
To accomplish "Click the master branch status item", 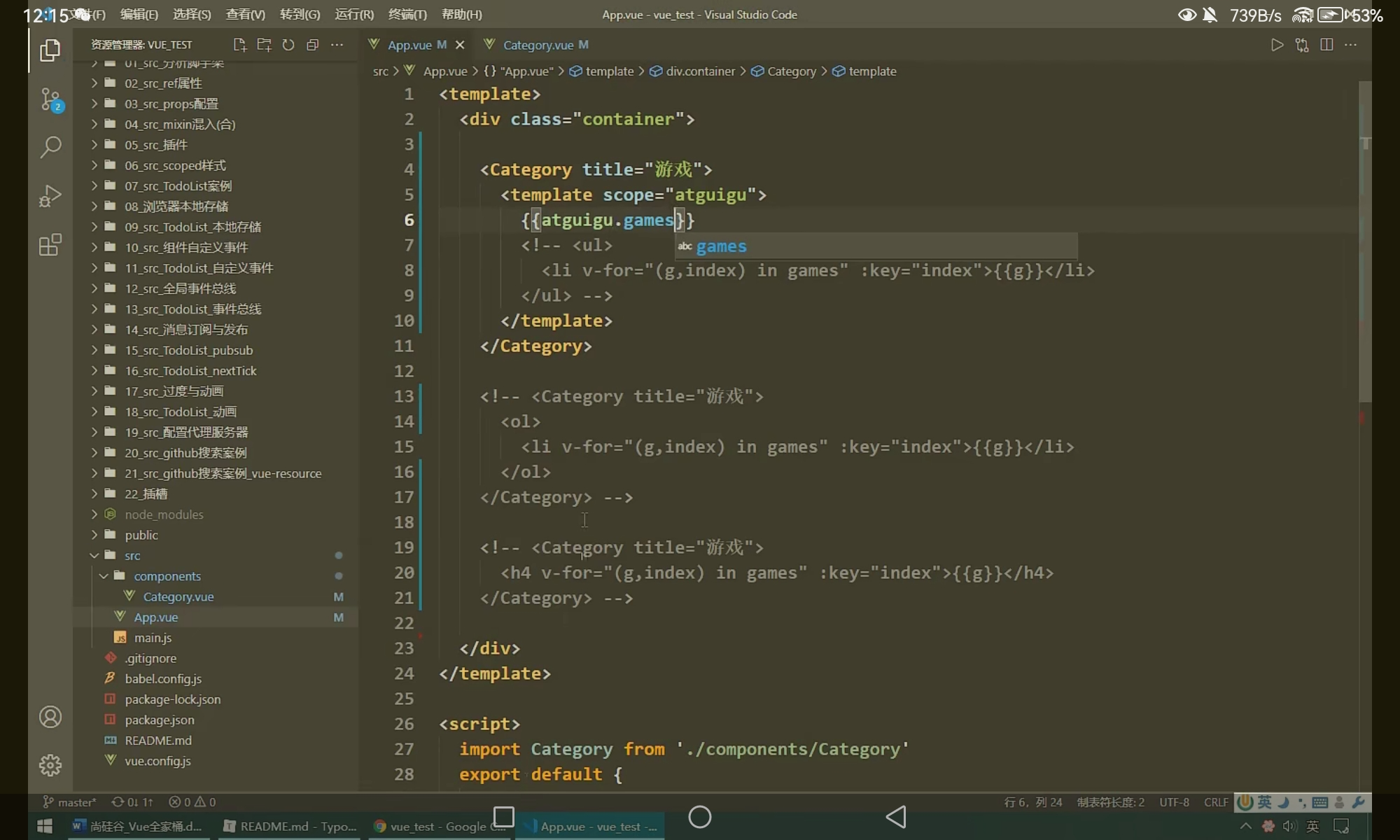I will pos(70,801).
